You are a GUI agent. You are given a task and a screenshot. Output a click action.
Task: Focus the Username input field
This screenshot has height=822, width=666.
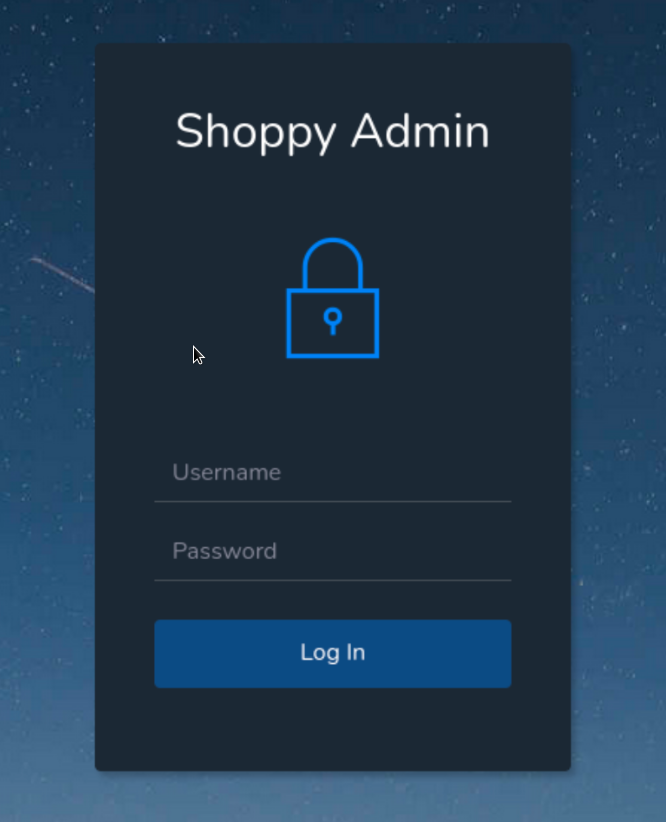(332, 472)
